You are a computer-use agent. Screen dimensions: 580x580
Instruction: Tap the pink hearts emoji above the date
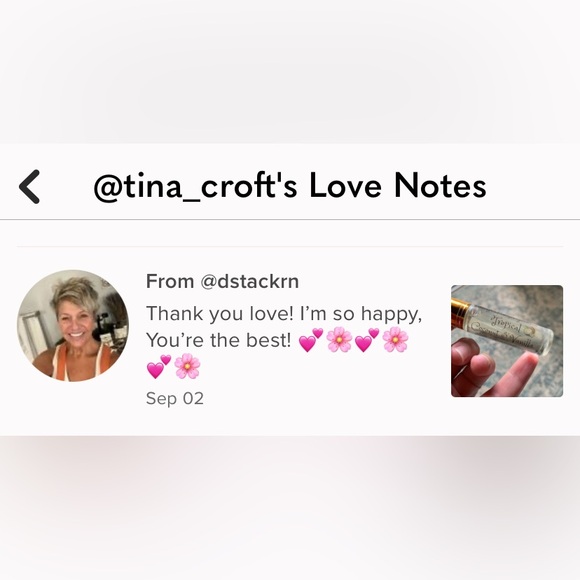(159, 367)
